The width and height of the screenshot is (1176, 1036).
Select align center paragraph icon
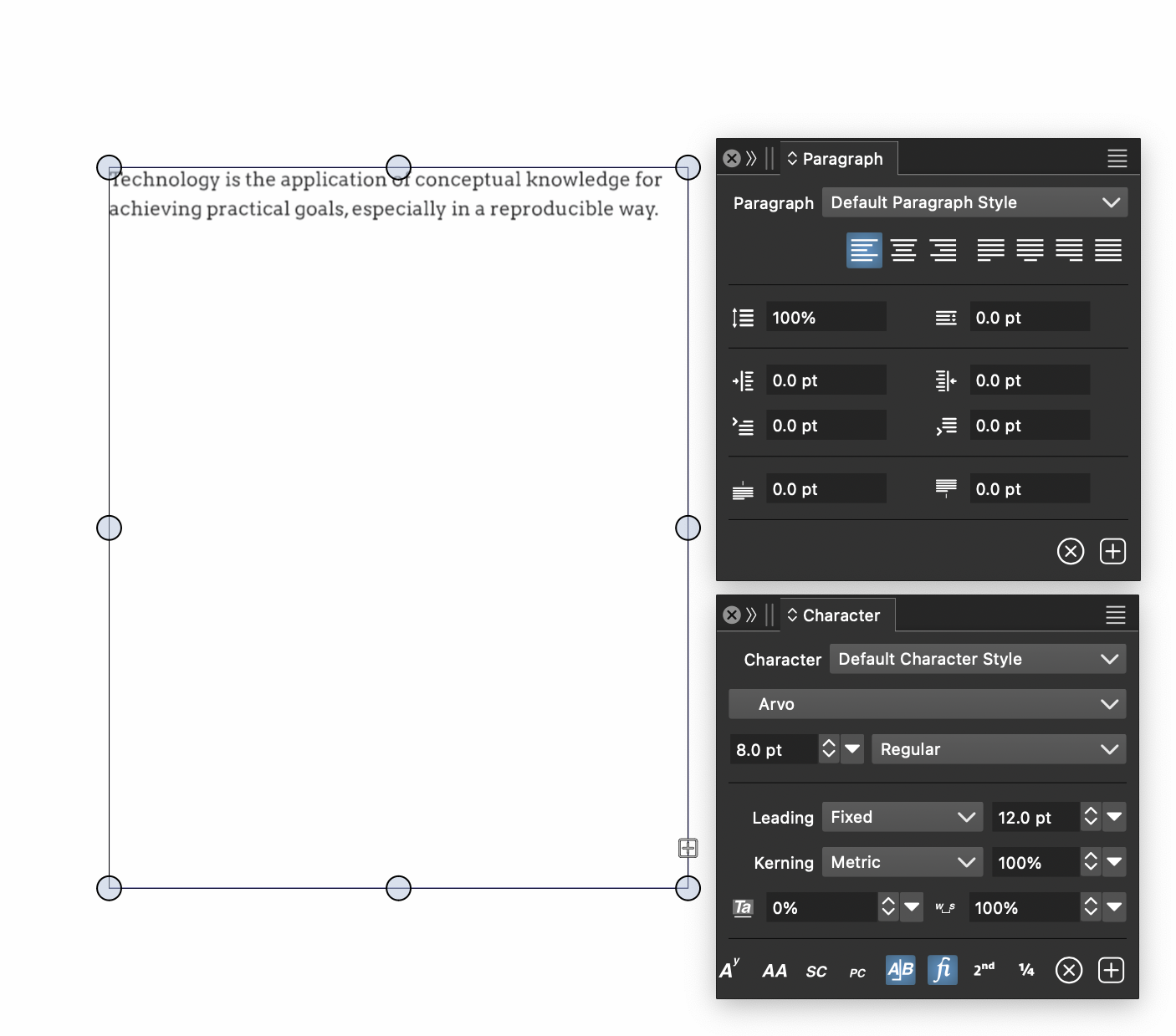(903, 250)
